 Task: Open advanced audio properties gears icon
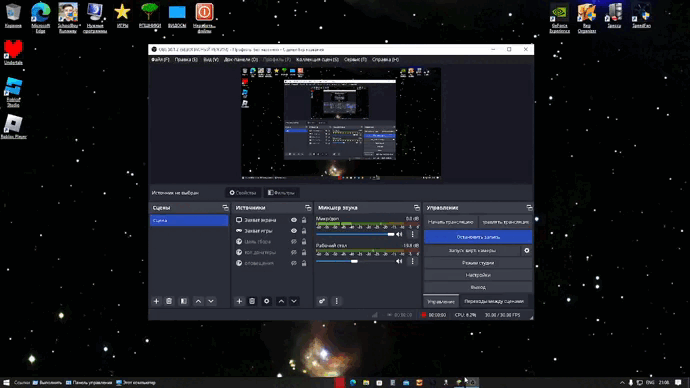coord(322,301)
